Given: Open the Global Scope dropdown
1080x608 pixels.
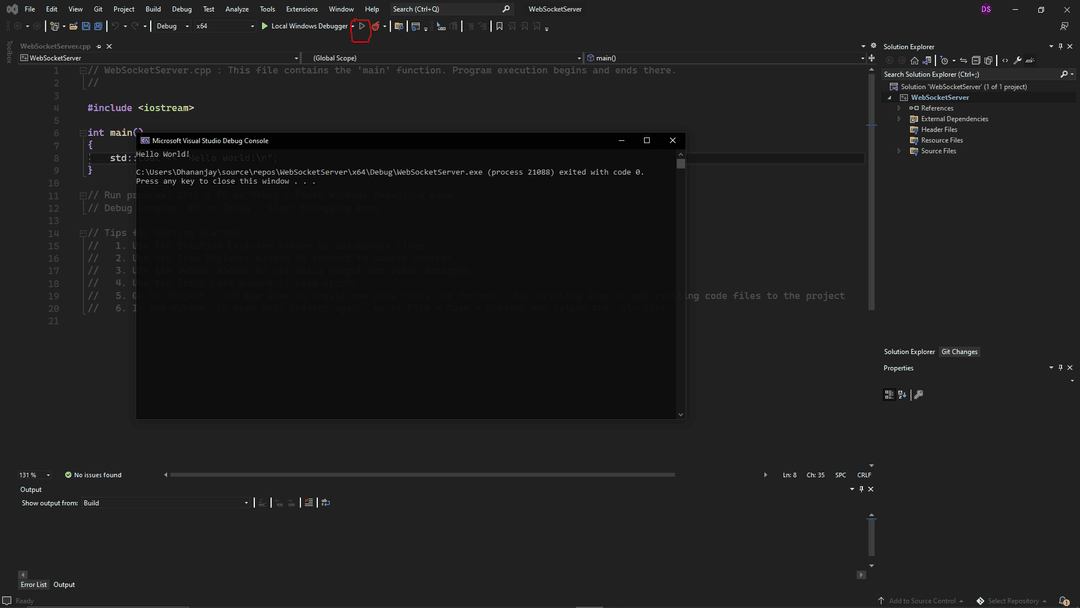Looking at the screenshot, I should pos(443,58).
